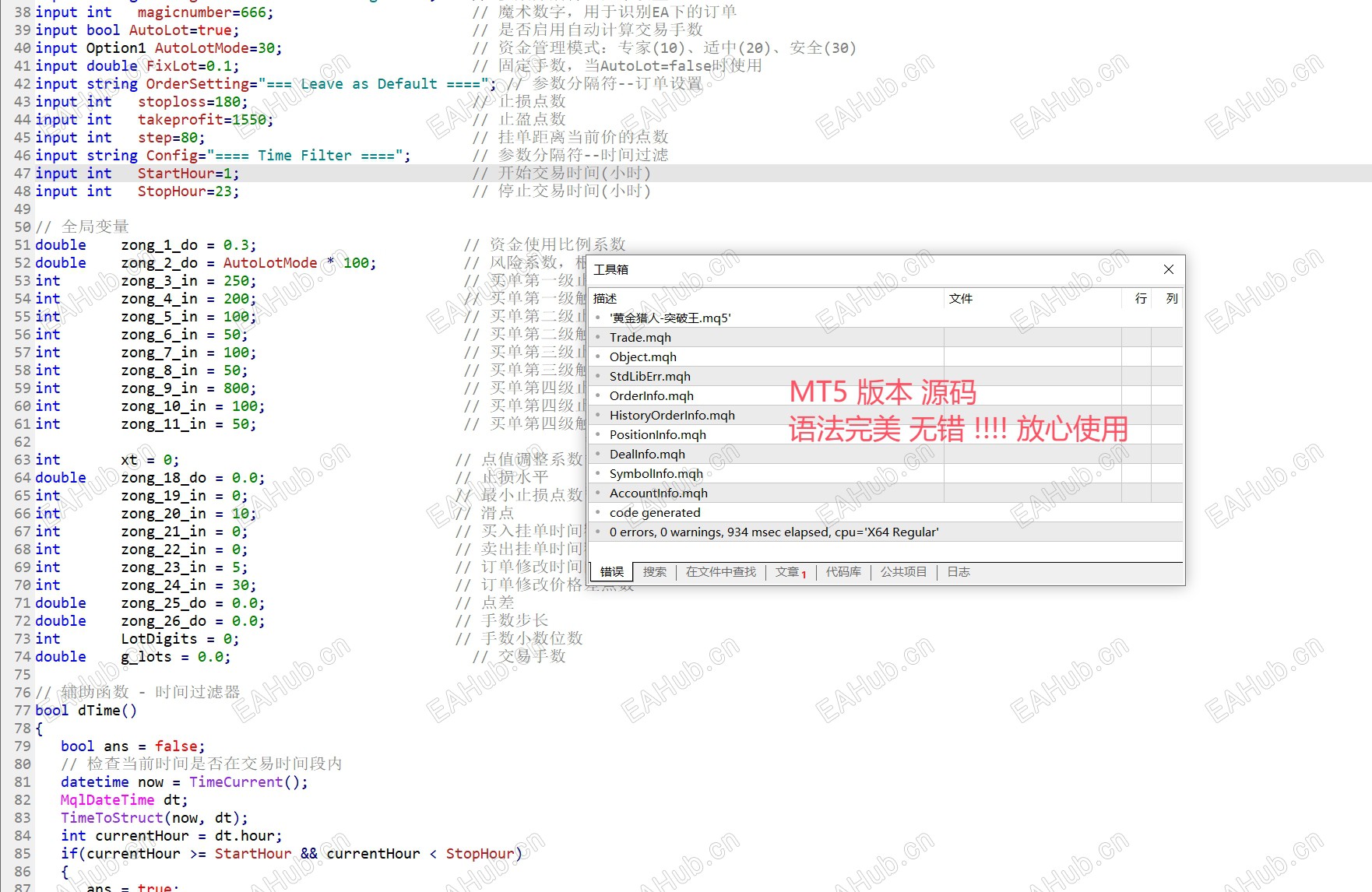Select the Trade.mqh row
Image resolution: width=1372 pixels, height=892 pixels.
(886, 337)
